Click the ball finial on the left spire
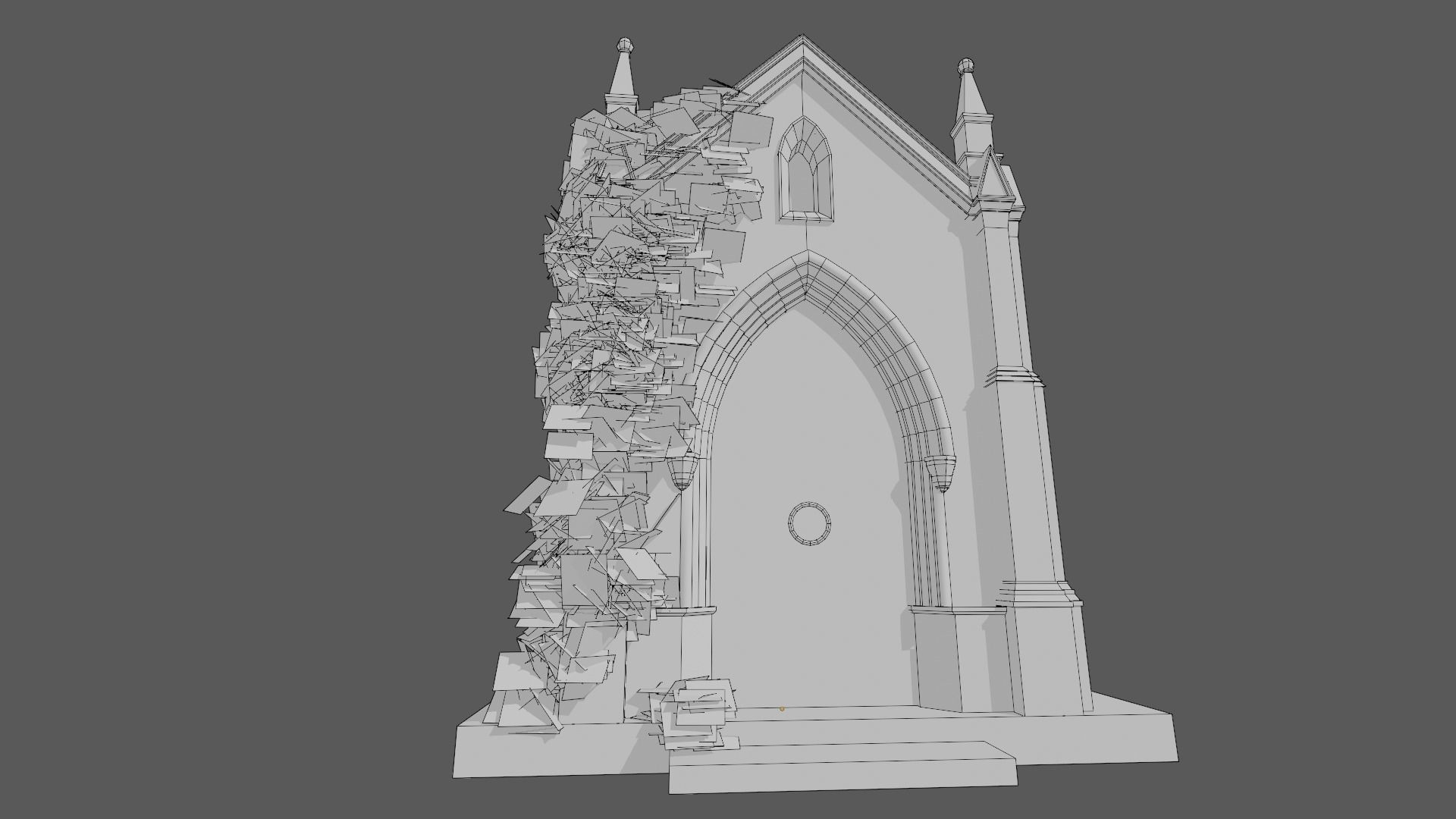This screenshot has height=819, width=1456. [x=624, y=44]
